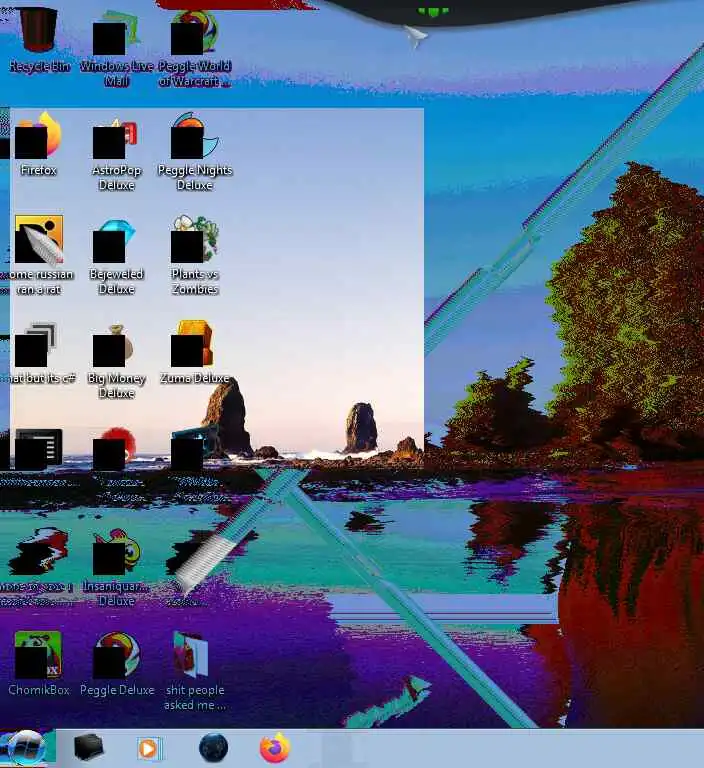
Task: Click the Windows Start orb
Action: (26, 748)
